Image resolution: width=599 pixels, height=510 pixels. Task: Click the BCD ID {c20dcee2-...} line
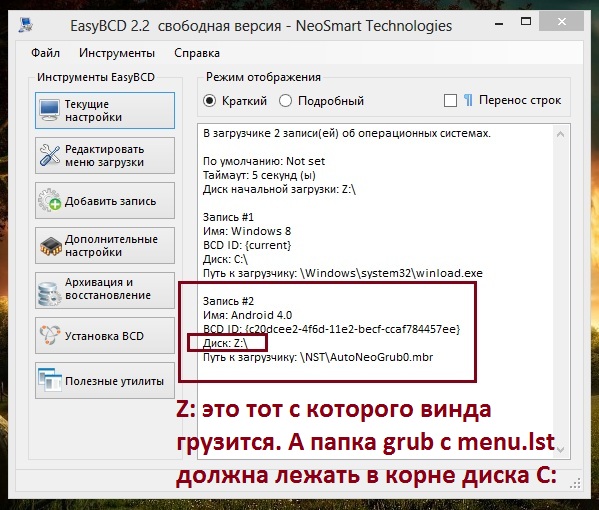point(332,329)
